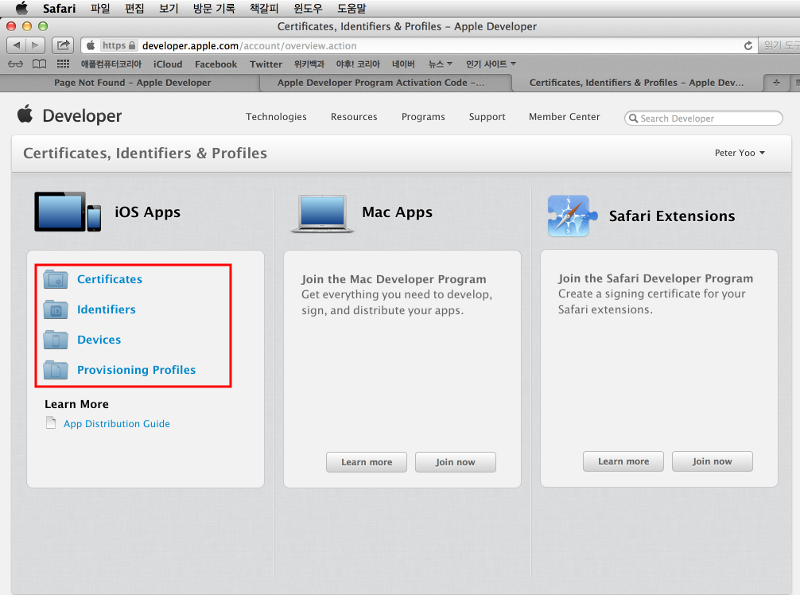Viewport: 800px width, 595px height.
Task: Open the 위키백과 bookmark
Action: coord(309,64)
